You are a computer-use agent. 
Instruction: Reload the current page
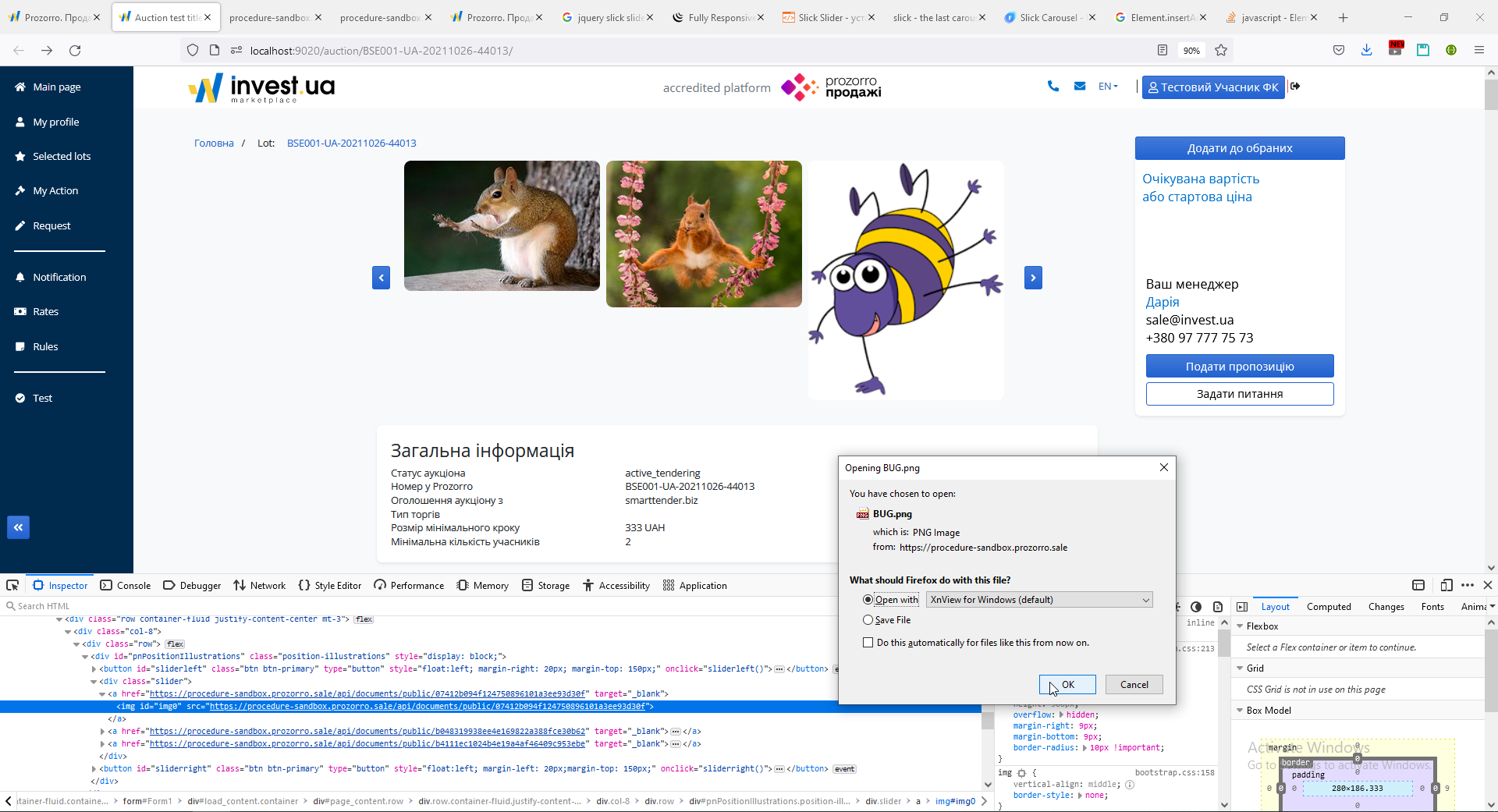click(x=75, y=50)
